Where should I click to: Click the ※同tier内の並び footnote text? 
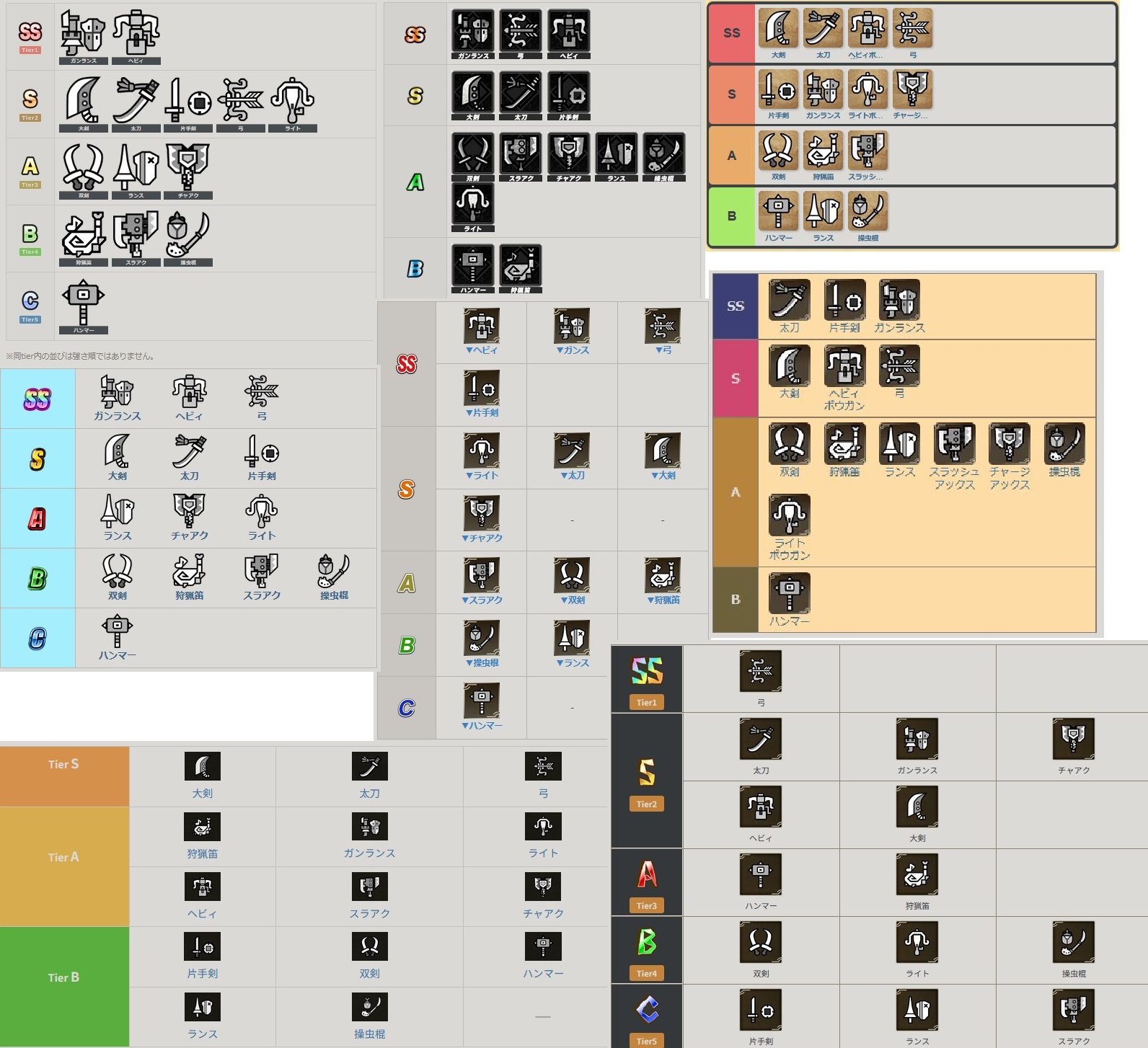click(80, 356)
